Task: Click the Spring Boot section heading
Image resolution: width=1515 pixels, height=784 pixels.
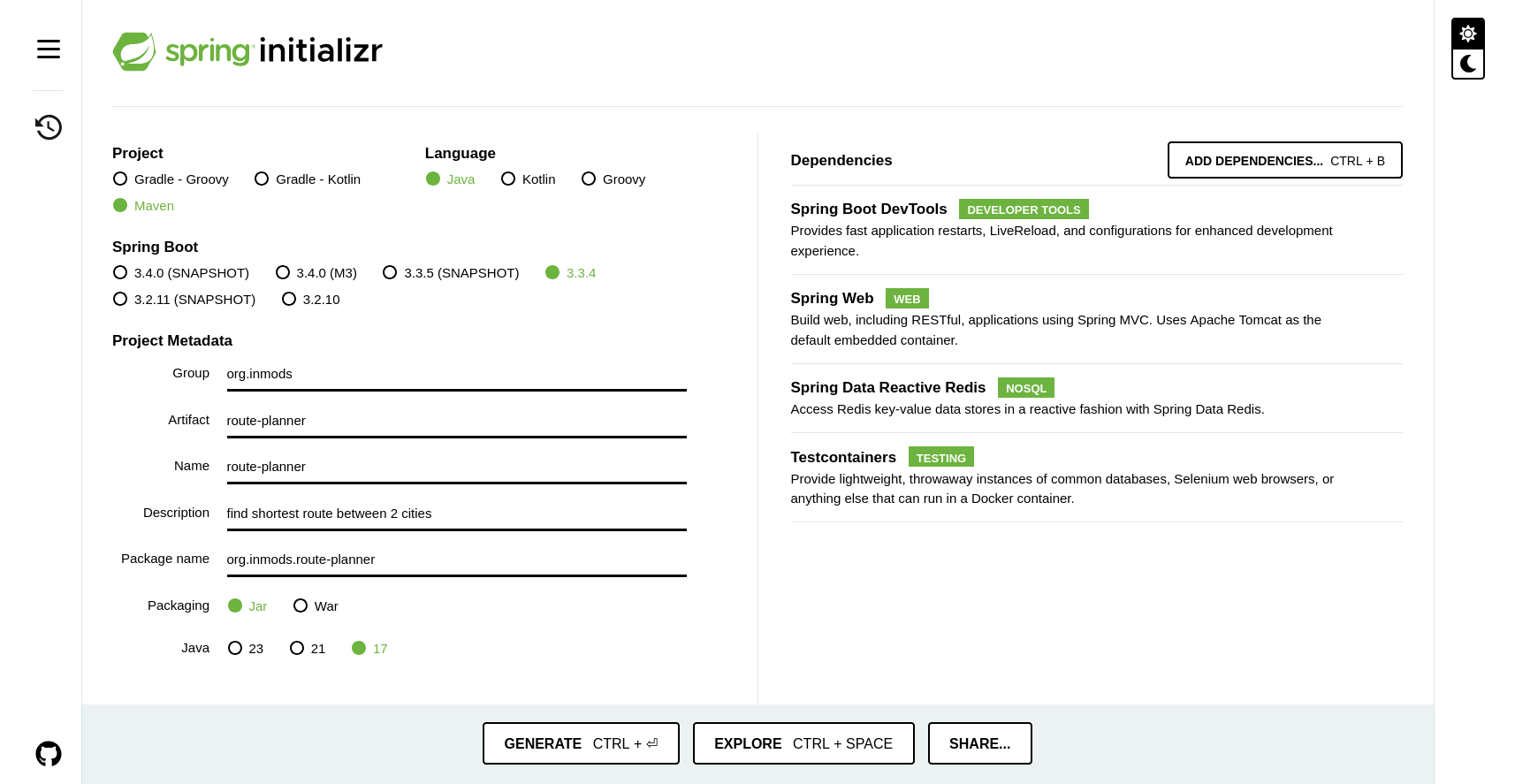Action: pyautogui.click(x=155, y=247)
